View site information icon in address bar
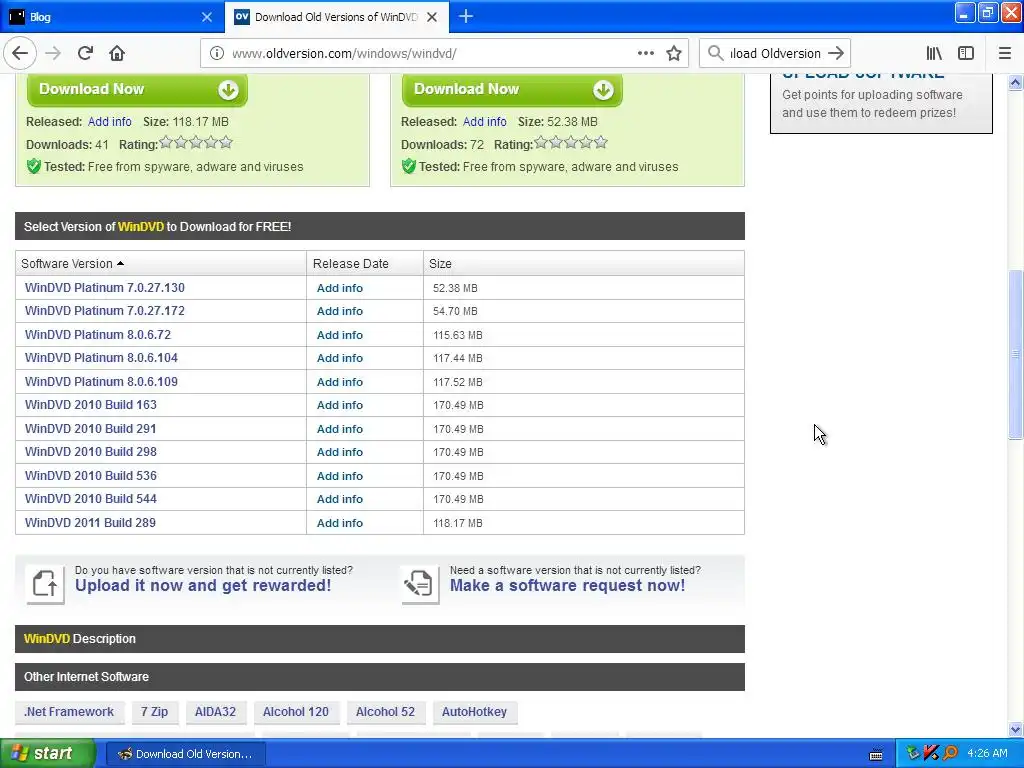This screenshot has width=1024, height=768. (217, 54)
